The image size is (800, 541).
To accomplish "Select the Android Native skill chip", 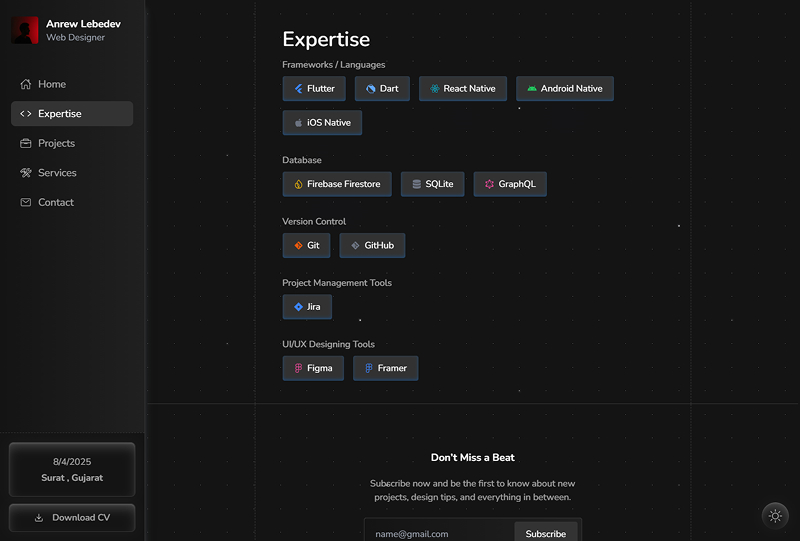I will coord(565,89).
